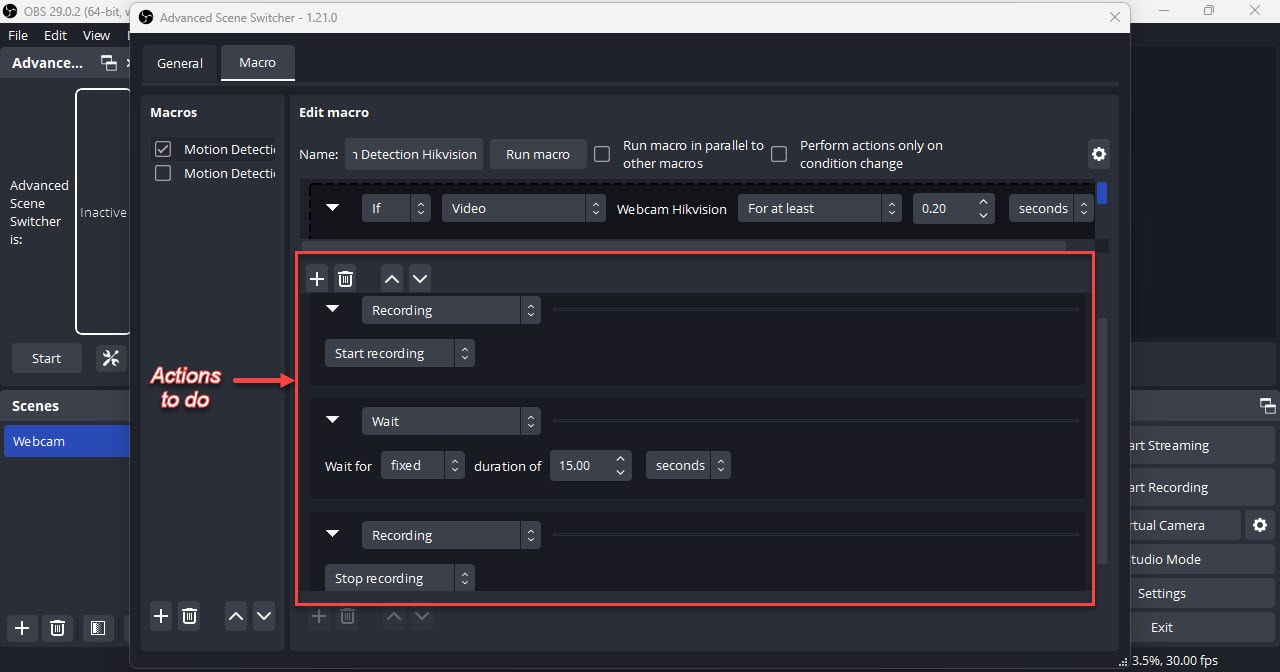Toggle OBS Studio Mode
Image resolution: width=1280 pixels, height=672 pixels.
click(1203, 559)
